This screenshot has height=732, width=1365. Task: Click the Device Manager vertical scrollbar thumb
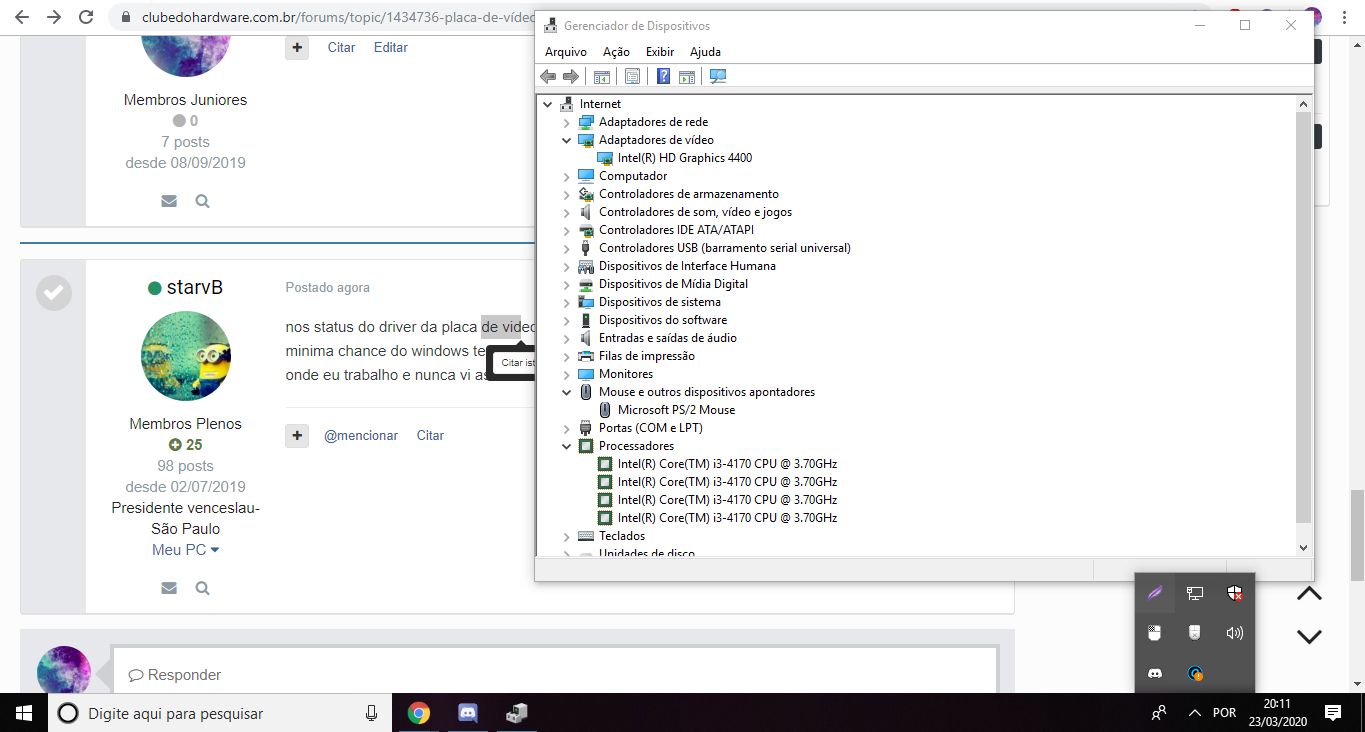click(x=1303, y=317)
